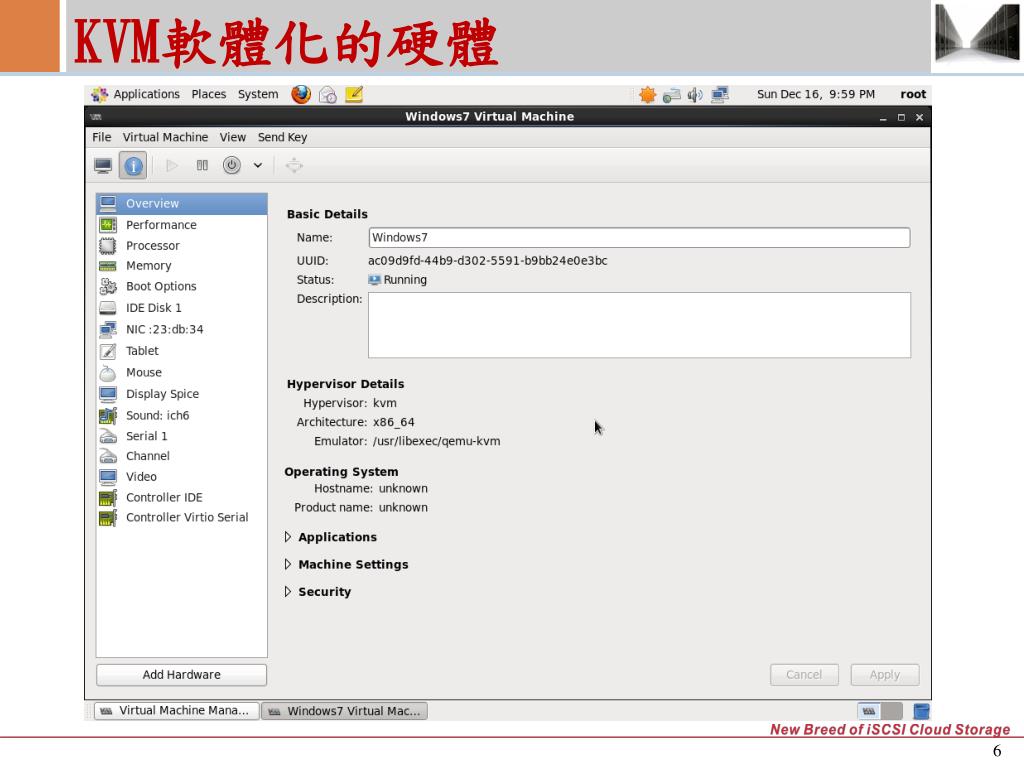The width and height of the screenshot is (1024, 768).
Task: Switch to fullscreen with the arrows icon
Action: tap(294, 166)
